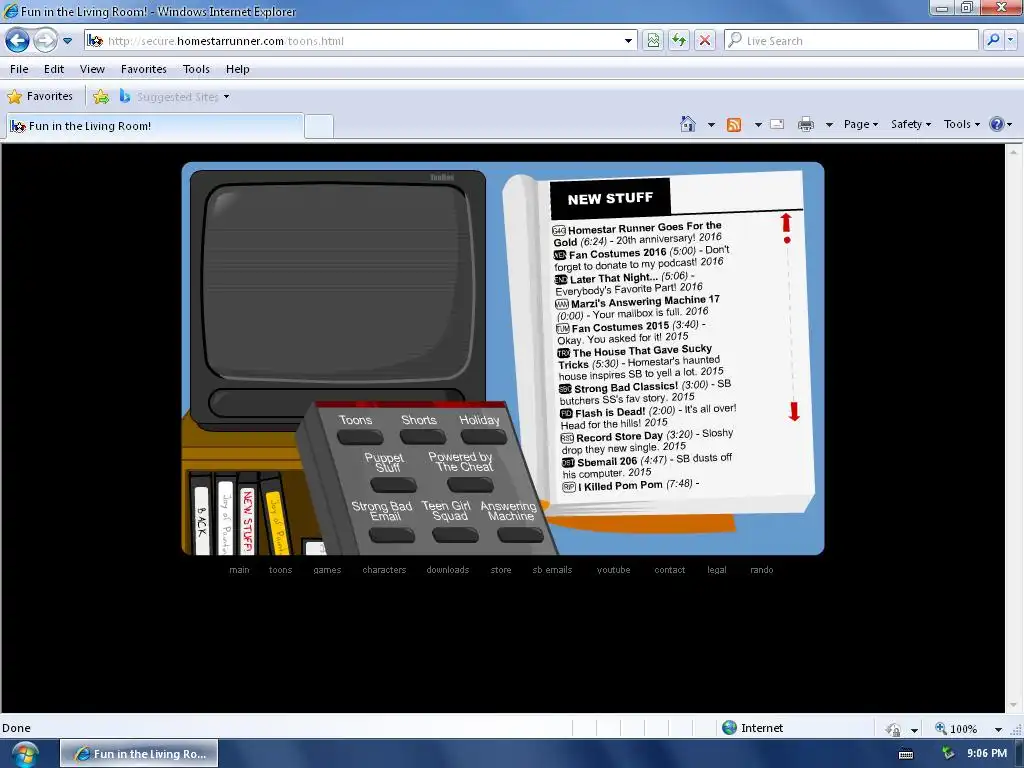This screenshot has height=768, width=1024.
Task: Click the Add to Favorites Bar icon
Action: click(x=101, y=97)
